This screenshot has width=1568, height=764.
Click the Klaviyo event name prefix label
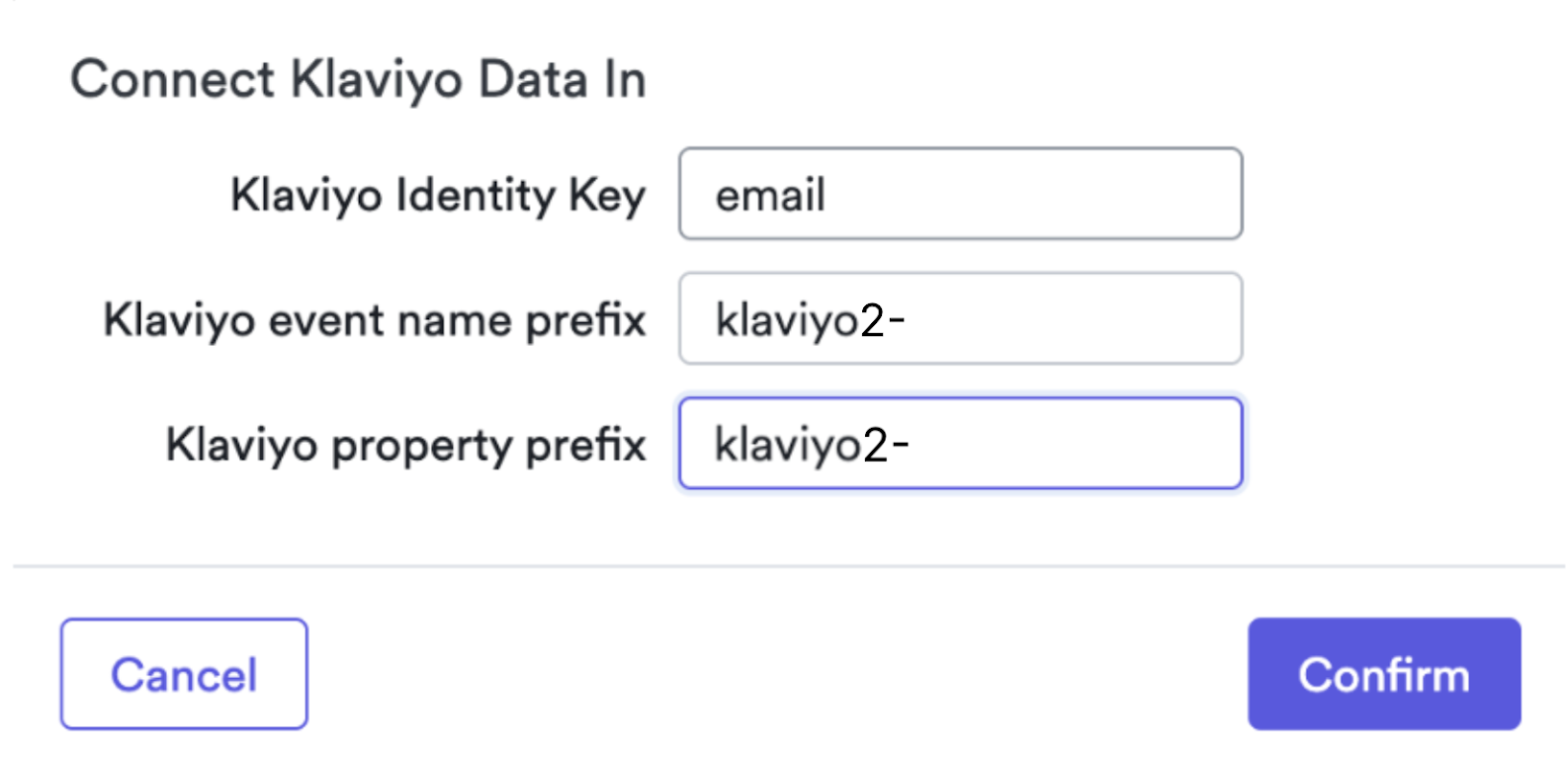[375, 318]
